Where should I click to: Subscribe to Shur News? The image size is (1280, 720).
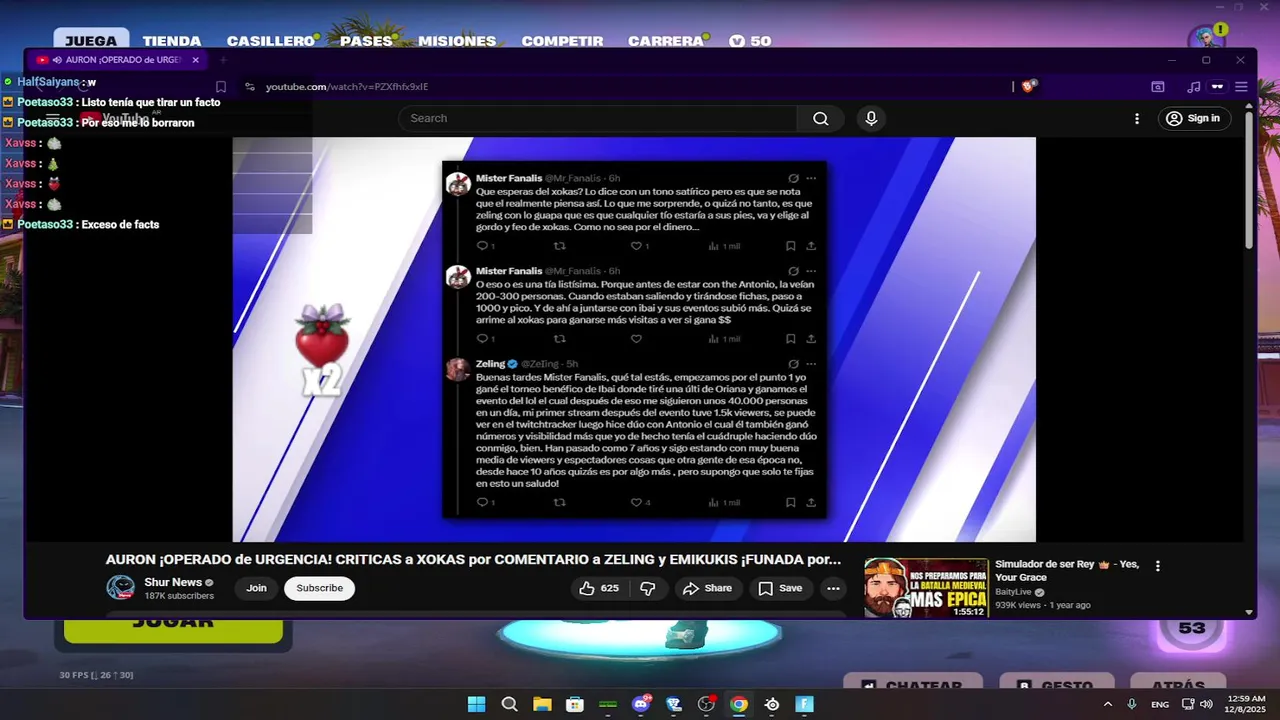(319, 588)
